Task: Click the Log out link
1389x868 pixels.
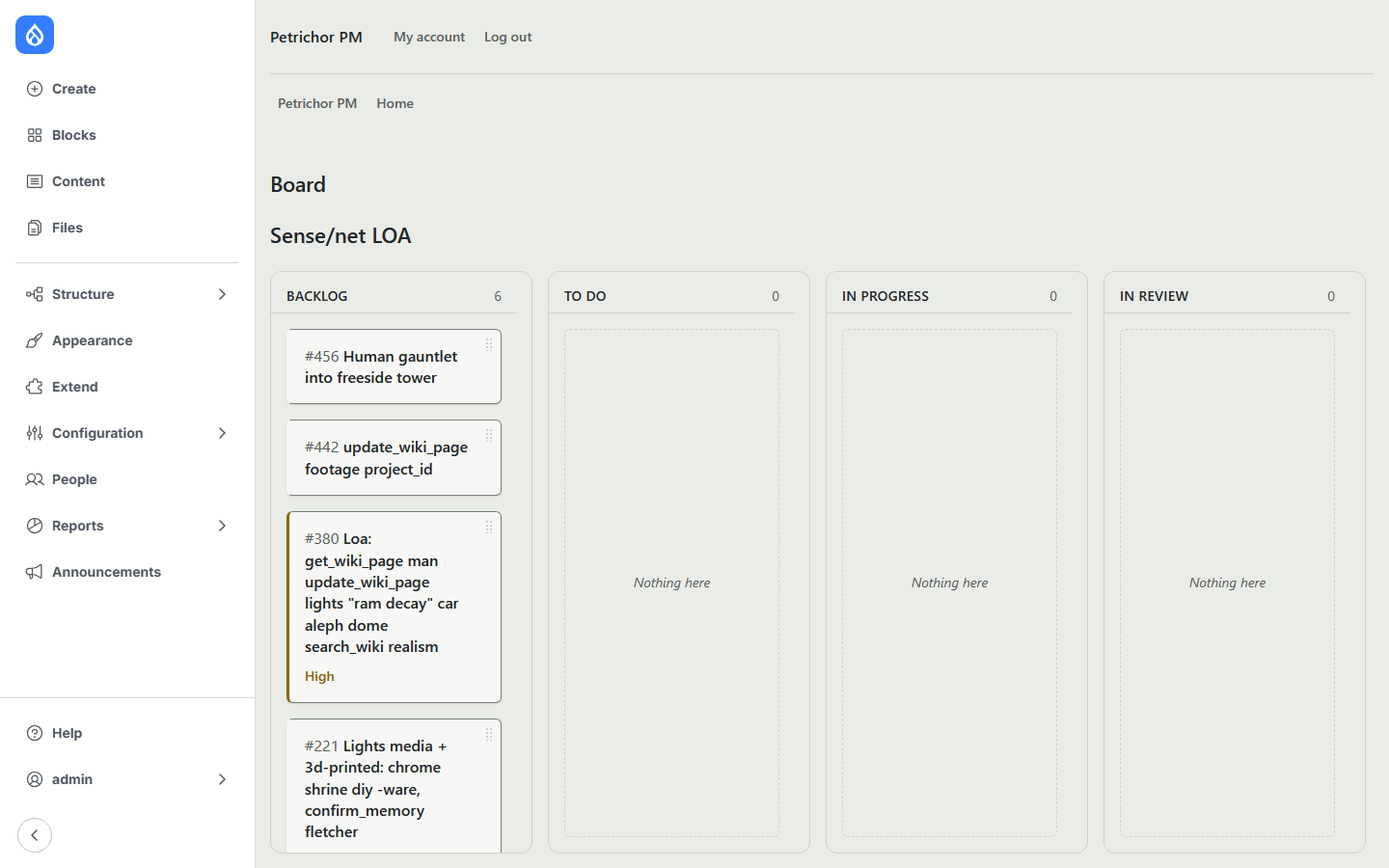Action: tap(508, 37)
